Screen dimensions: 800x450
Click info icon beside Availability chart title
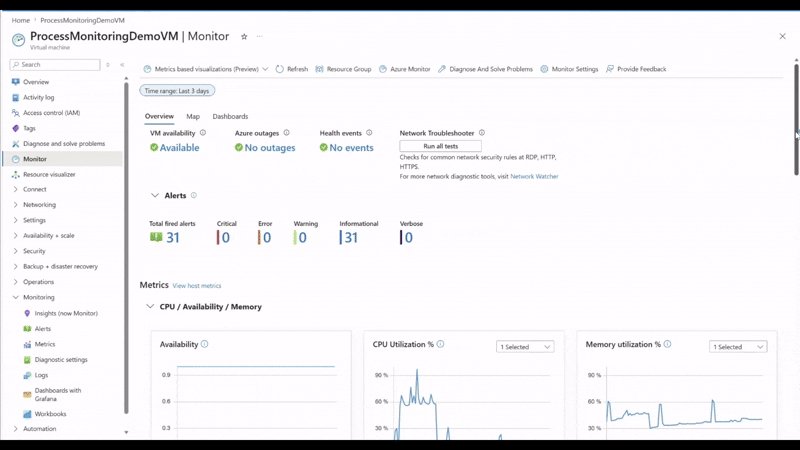coord(205,344)
